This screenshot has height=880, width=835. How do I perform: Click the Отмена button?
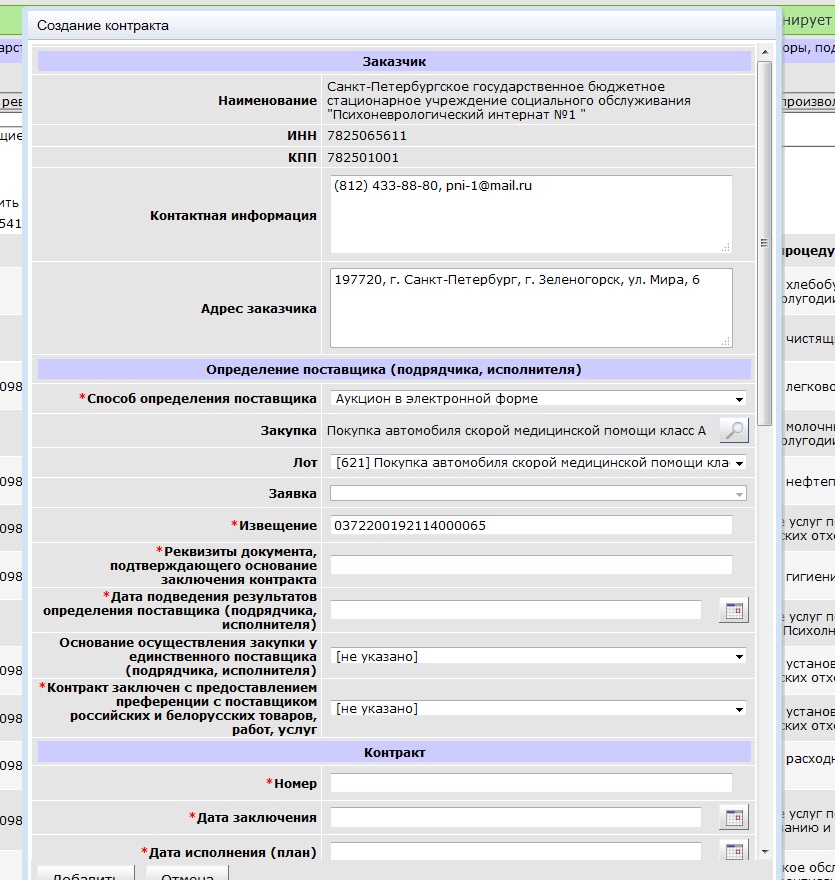187,873
